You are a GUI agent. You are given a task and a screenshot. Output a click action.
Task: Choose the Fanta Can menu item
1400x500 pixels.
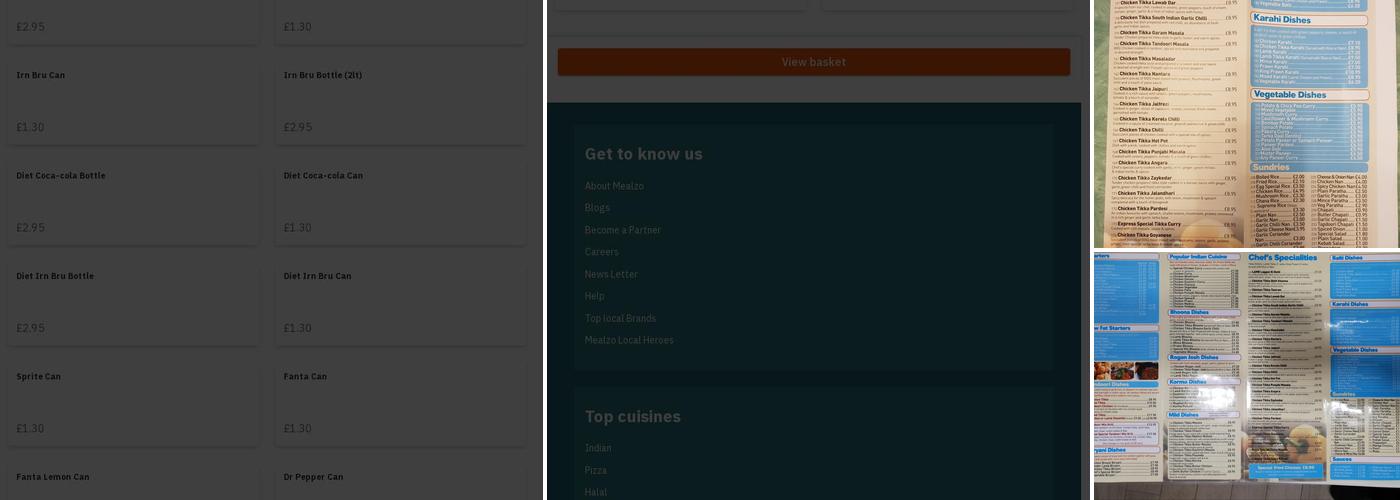pyautogui.click(x=400, y=400)
